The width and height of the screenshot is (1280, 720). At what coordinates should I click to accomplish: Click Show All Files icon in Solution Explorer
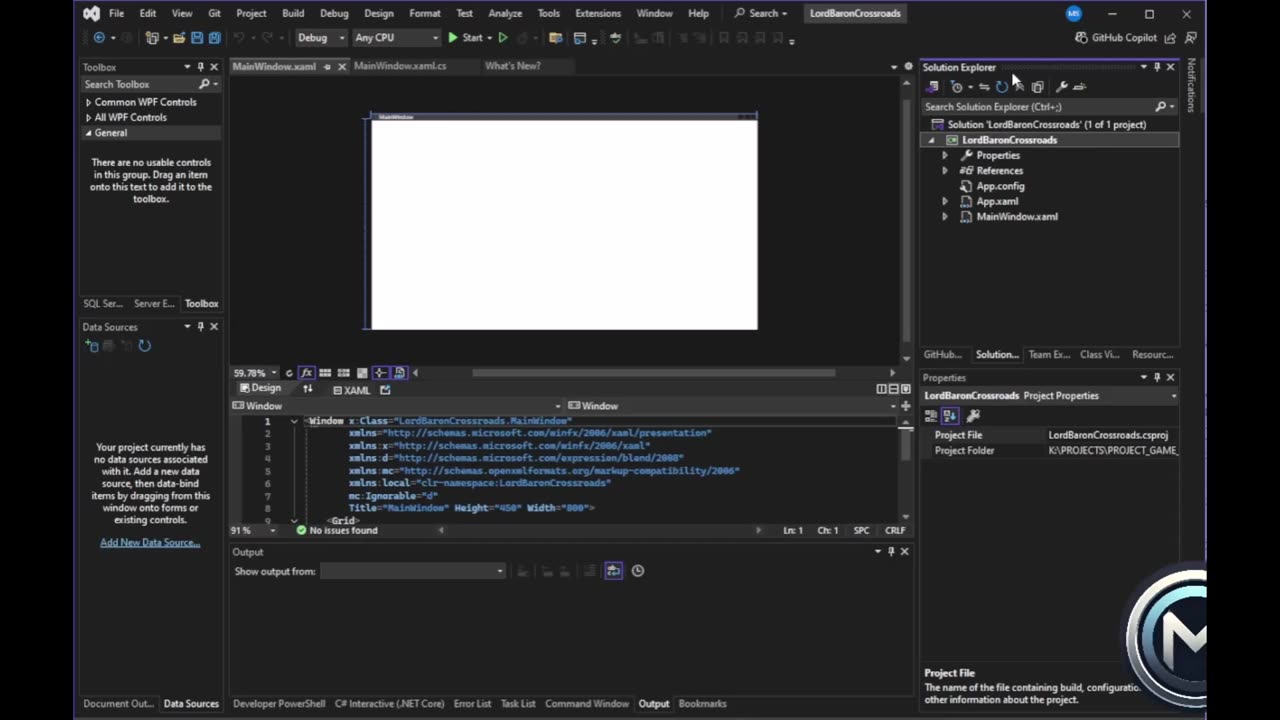pyautogui.click(x=1037, y=87)
